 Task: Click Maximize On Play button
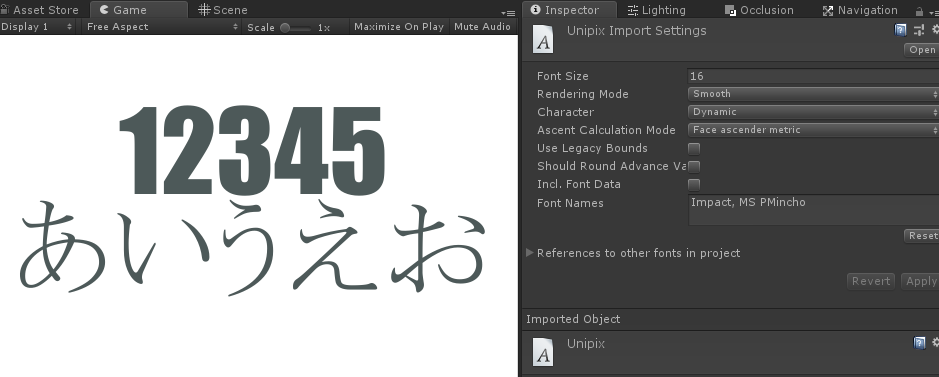399,27
